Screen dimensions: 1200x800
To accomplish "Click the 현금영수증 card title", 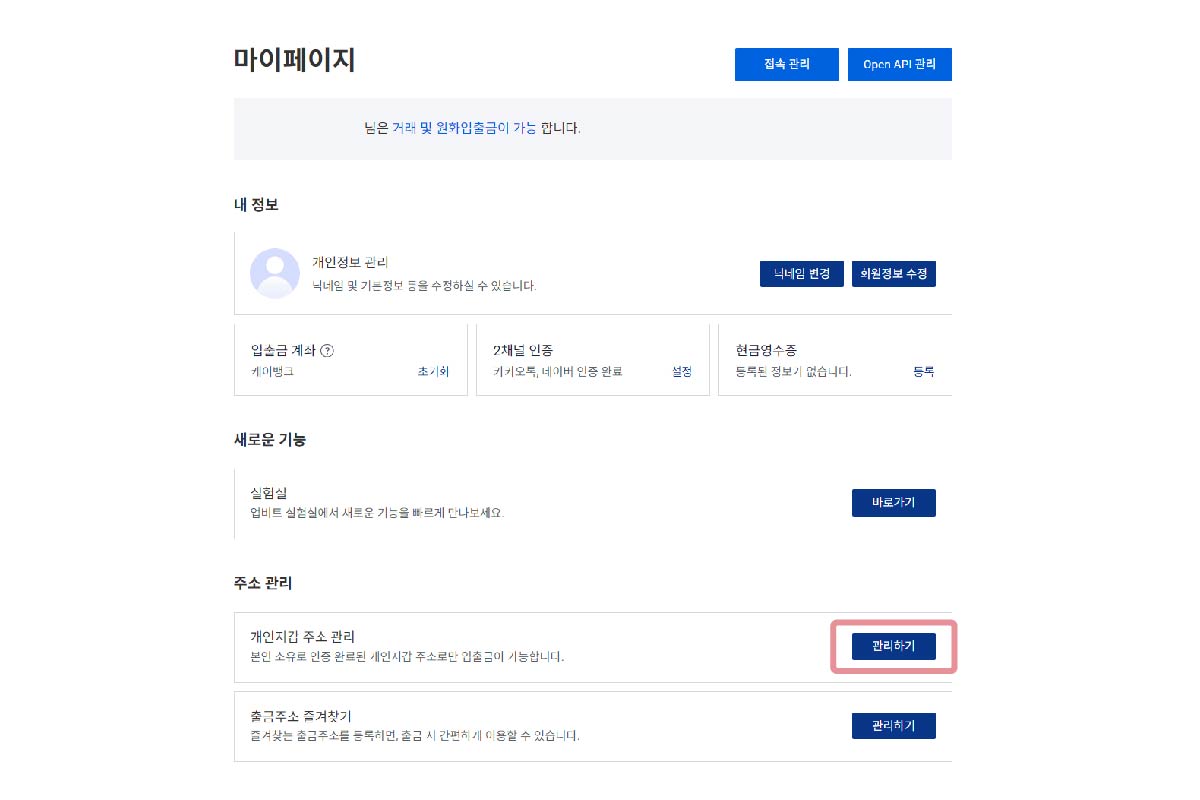I will pos(766,351).
